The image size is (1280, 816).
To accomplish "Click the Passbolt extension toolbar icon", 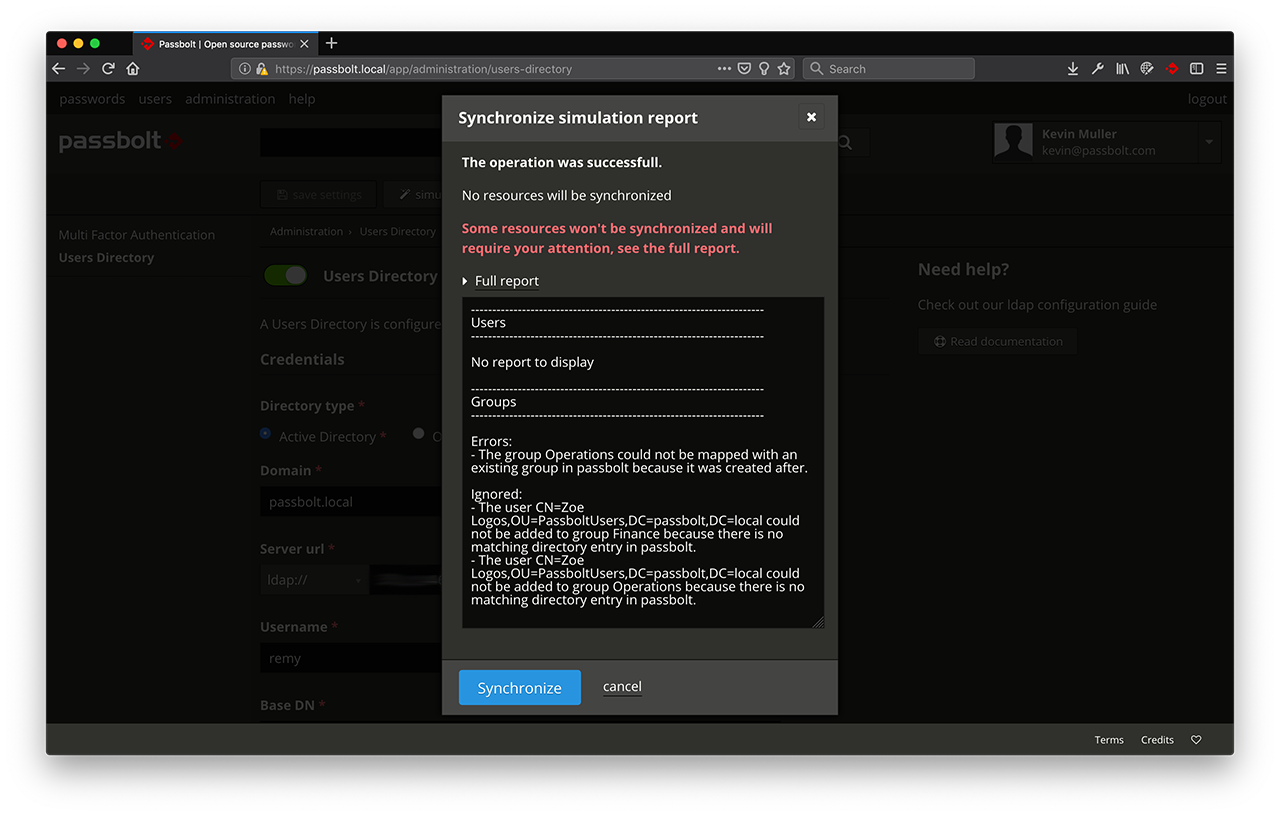I will [x=1172, y=69].
